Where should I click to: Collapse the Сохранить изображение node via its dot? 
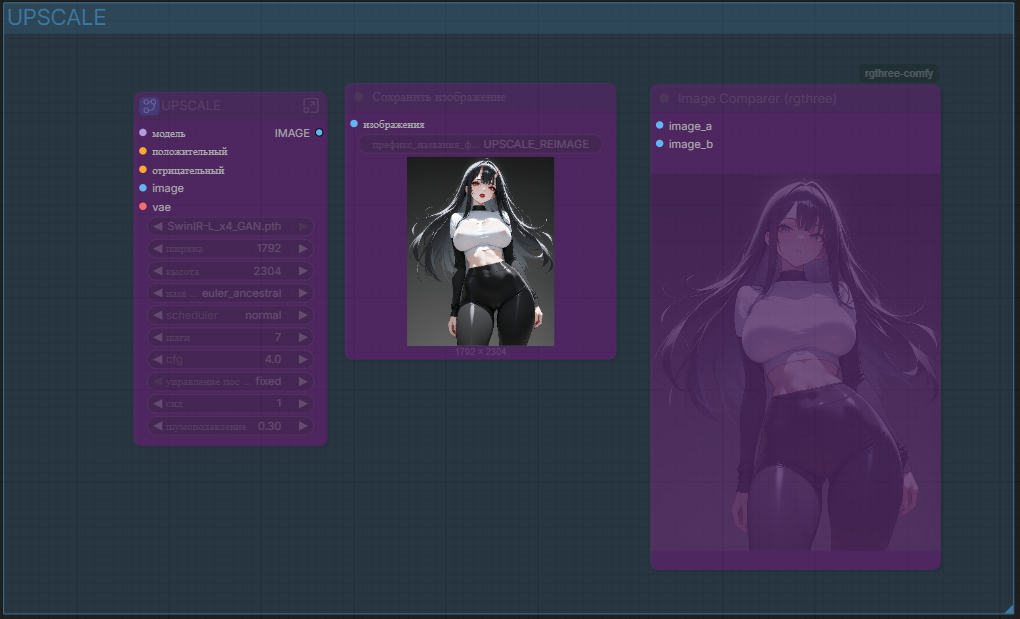coord(359,97)
